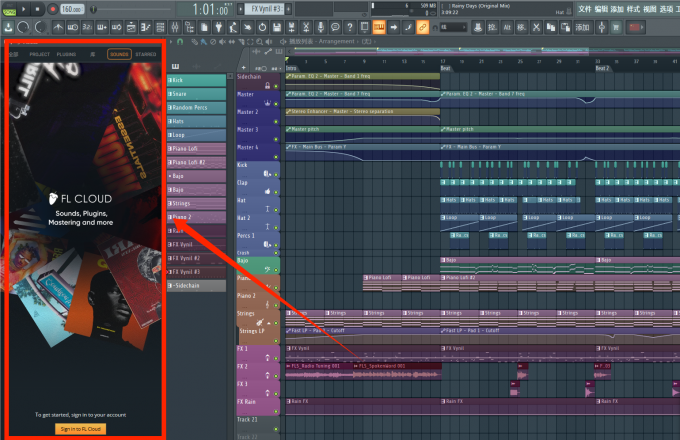Open the PLUGINS tab in browser
Image resolution: width=680 pixels, height=440 pixels.
[x=67, y=53]
